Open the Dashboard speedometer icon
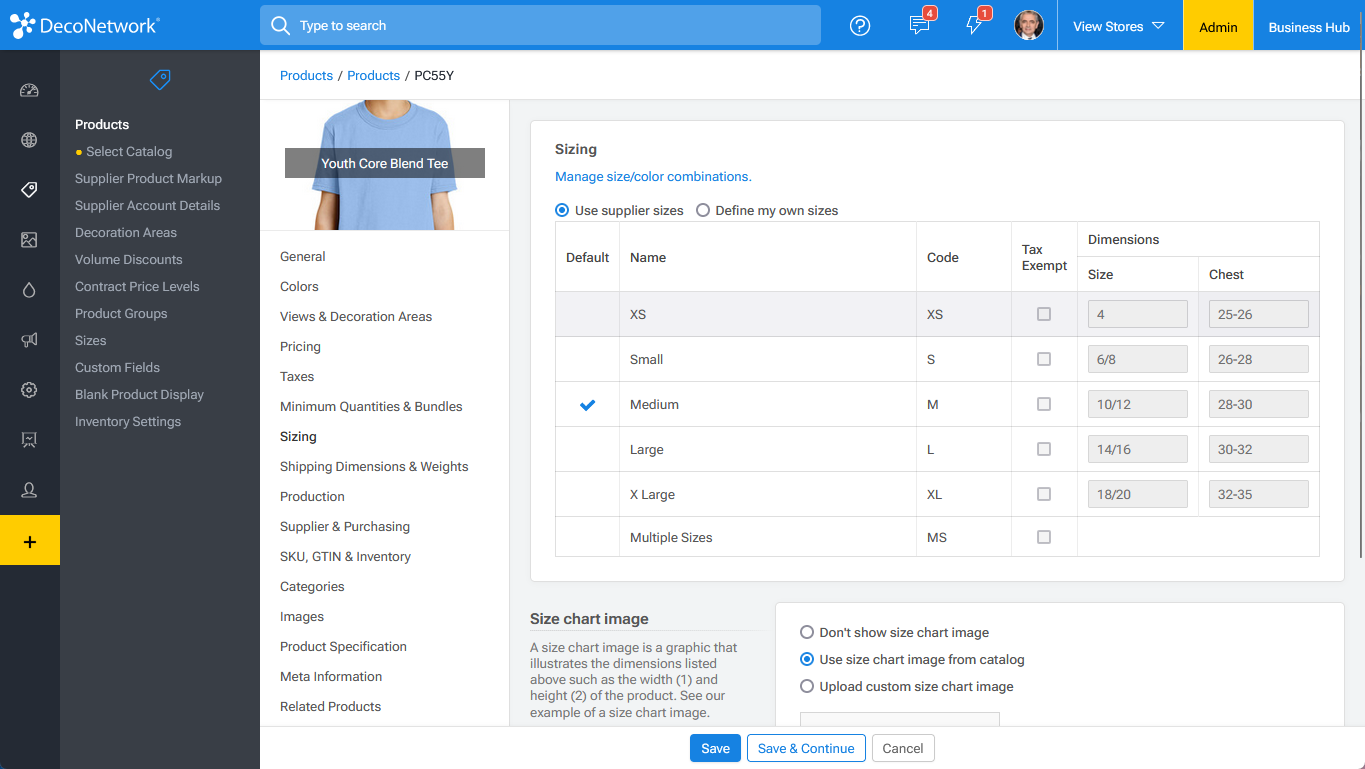 tap(30, 90)
